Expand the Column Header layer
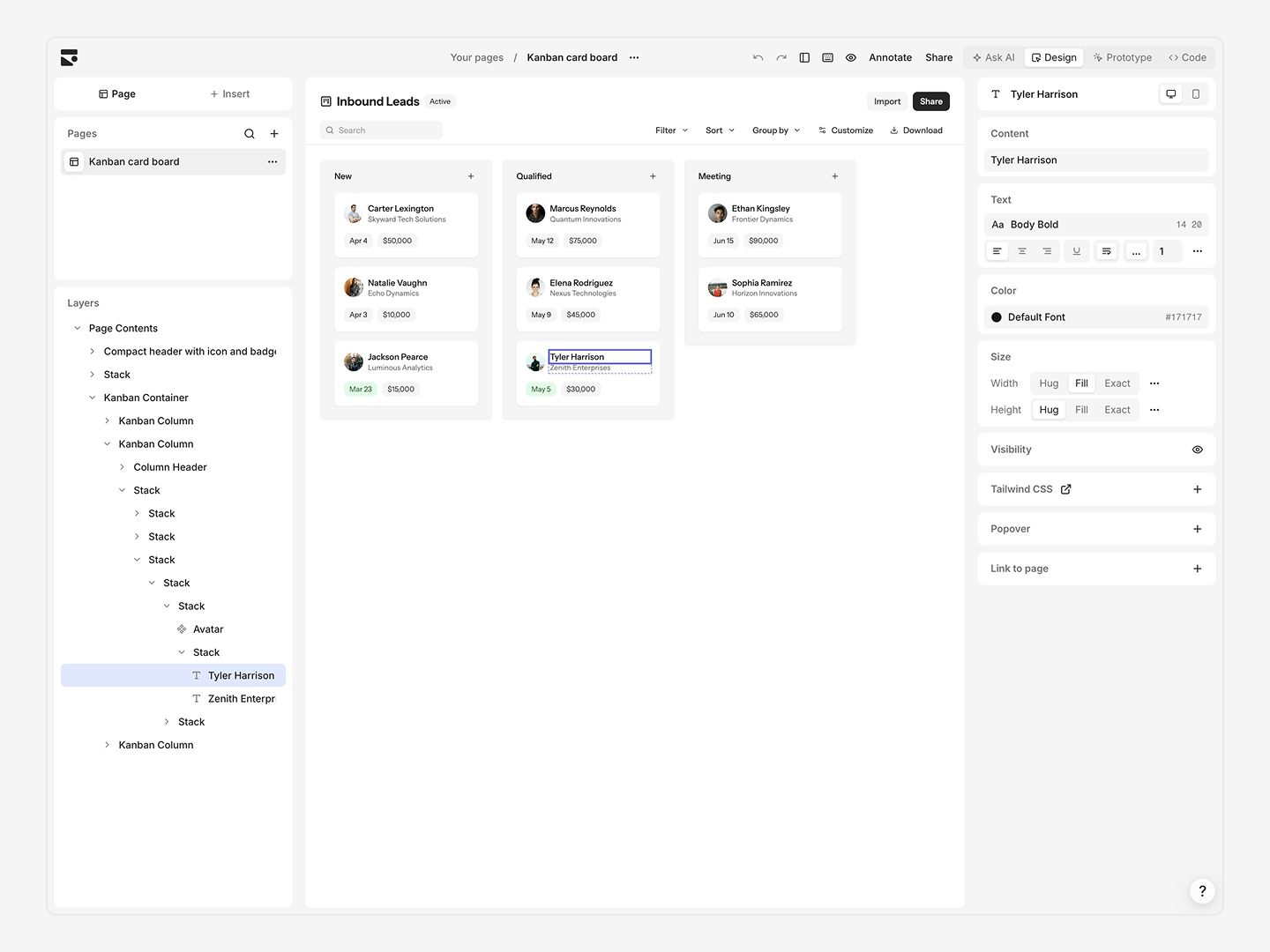1270x952 pixels. (x=122, y=466)
